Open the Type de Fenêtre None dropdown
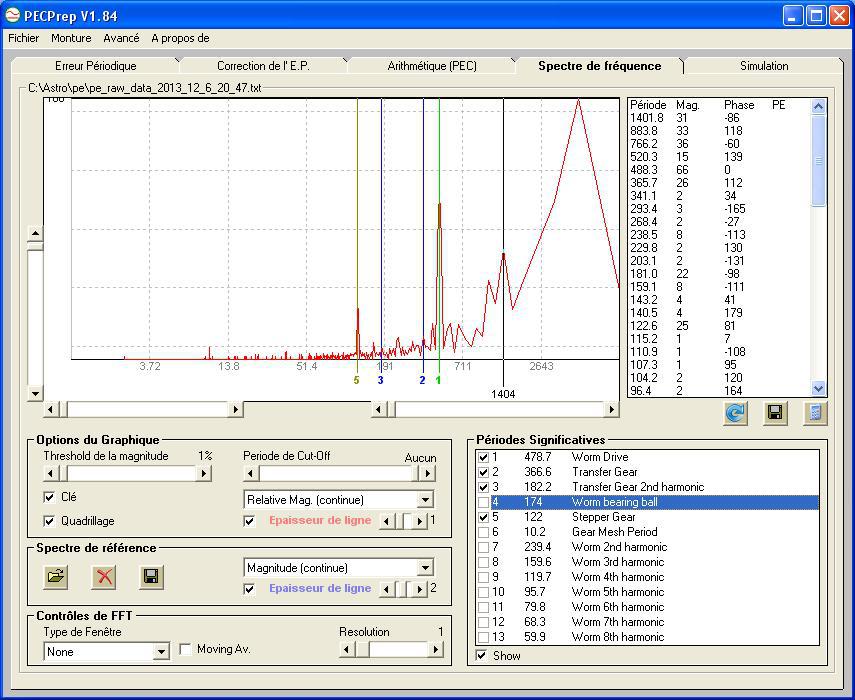This screenshot has height=700, width=855. (161, 652)
